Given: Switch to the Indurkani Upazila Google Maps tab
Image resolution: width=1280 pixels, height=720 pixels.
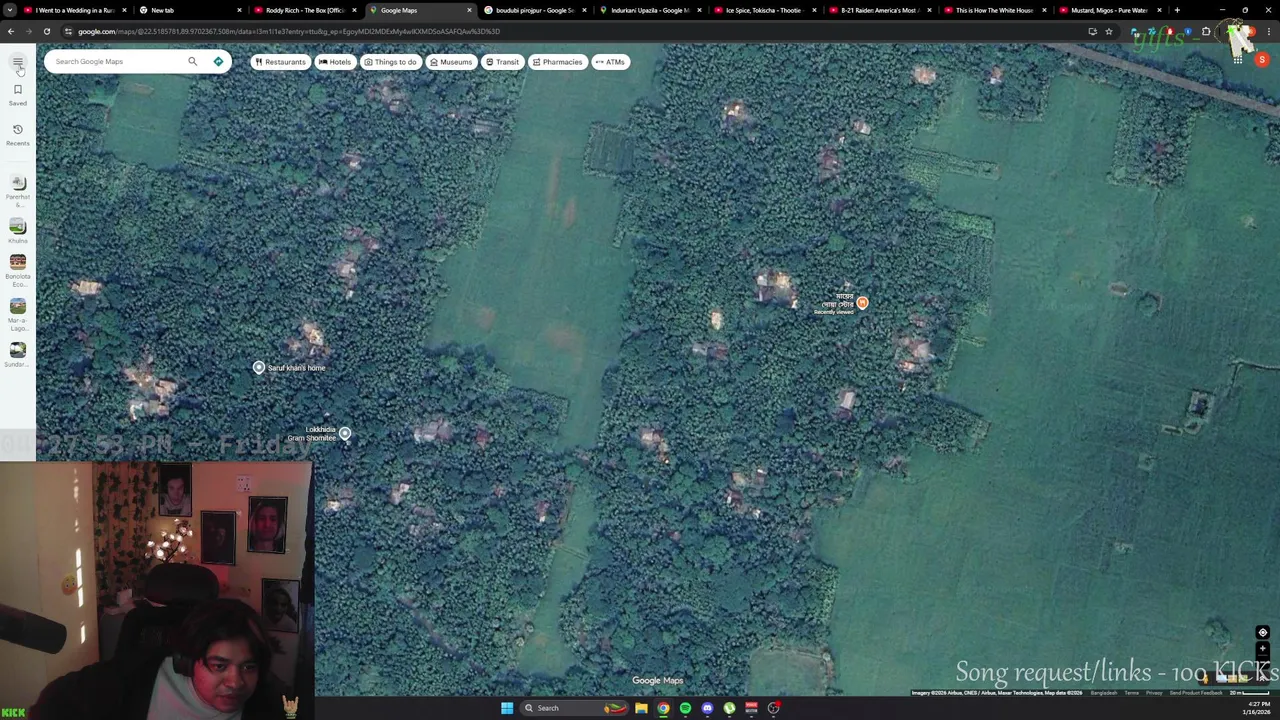Looking at the screenshot, I should click(649, 10).
